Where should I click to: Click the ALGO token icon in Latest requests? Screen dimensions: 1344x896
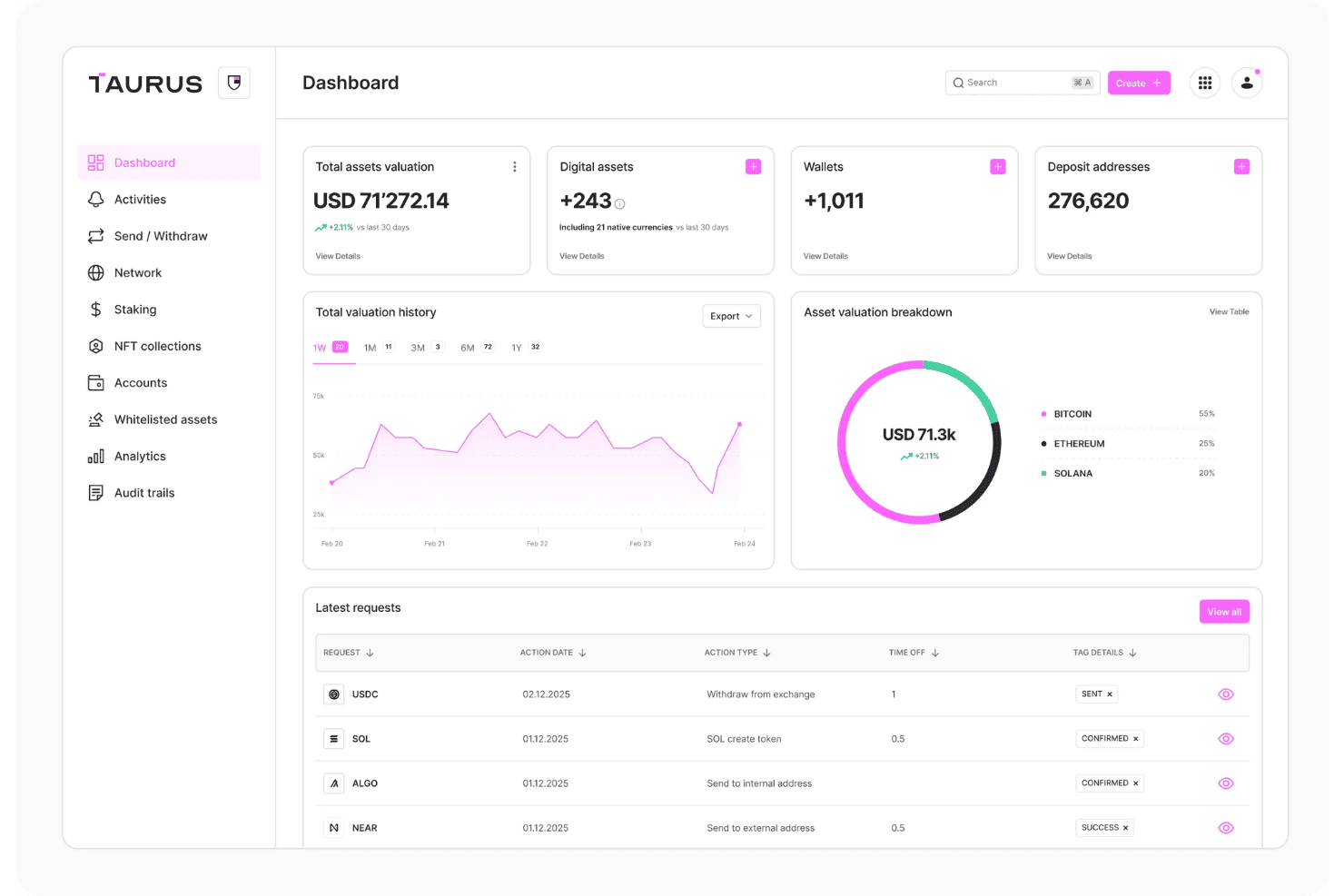(334, 783)
